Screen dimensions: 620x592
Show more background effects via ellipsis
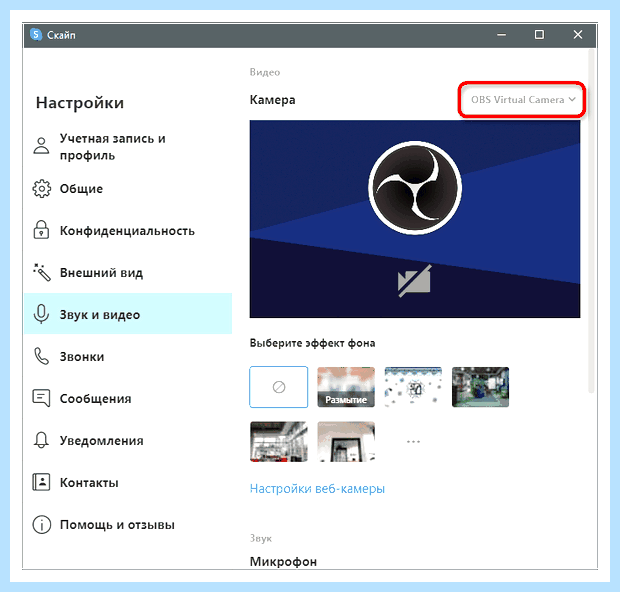pyautogui.click(x=413, y=441)
